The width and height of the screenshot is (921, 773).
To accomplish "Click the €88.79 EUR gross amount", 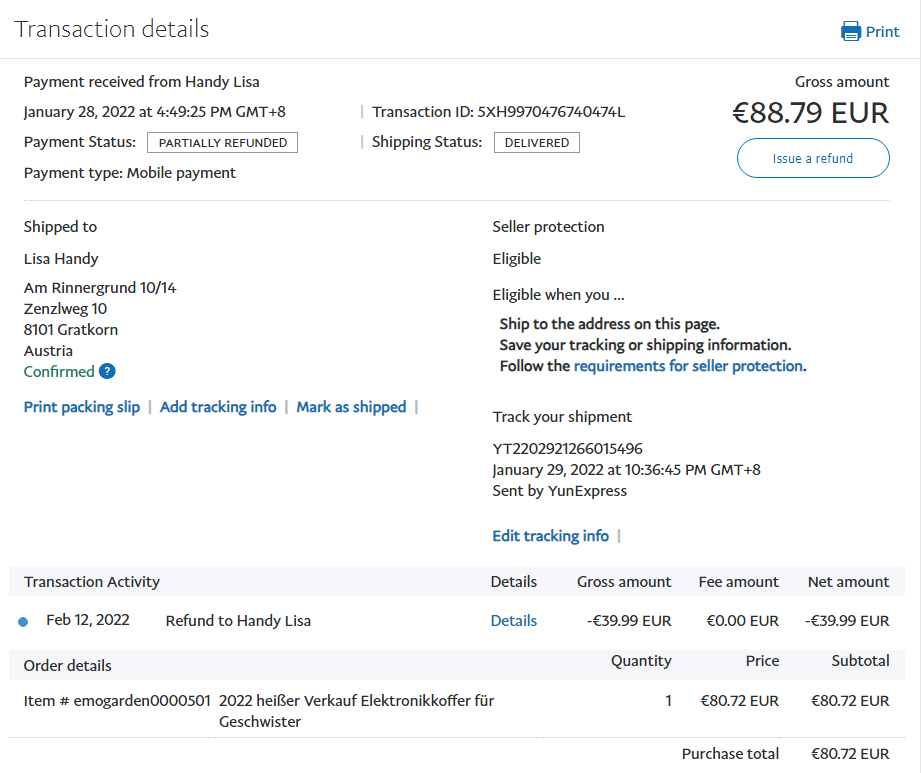I will click(810, 113).
